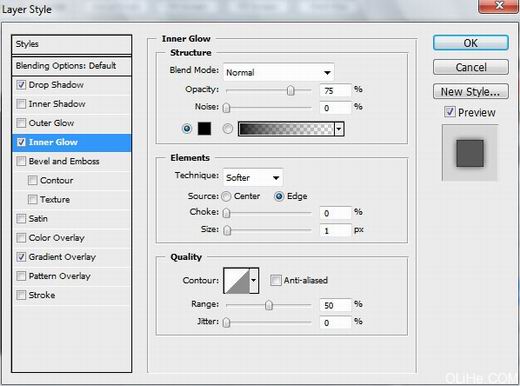This screenshot has height=386, width=520.
Task: Open the Blend Mode dropdown
Action: 278,72
